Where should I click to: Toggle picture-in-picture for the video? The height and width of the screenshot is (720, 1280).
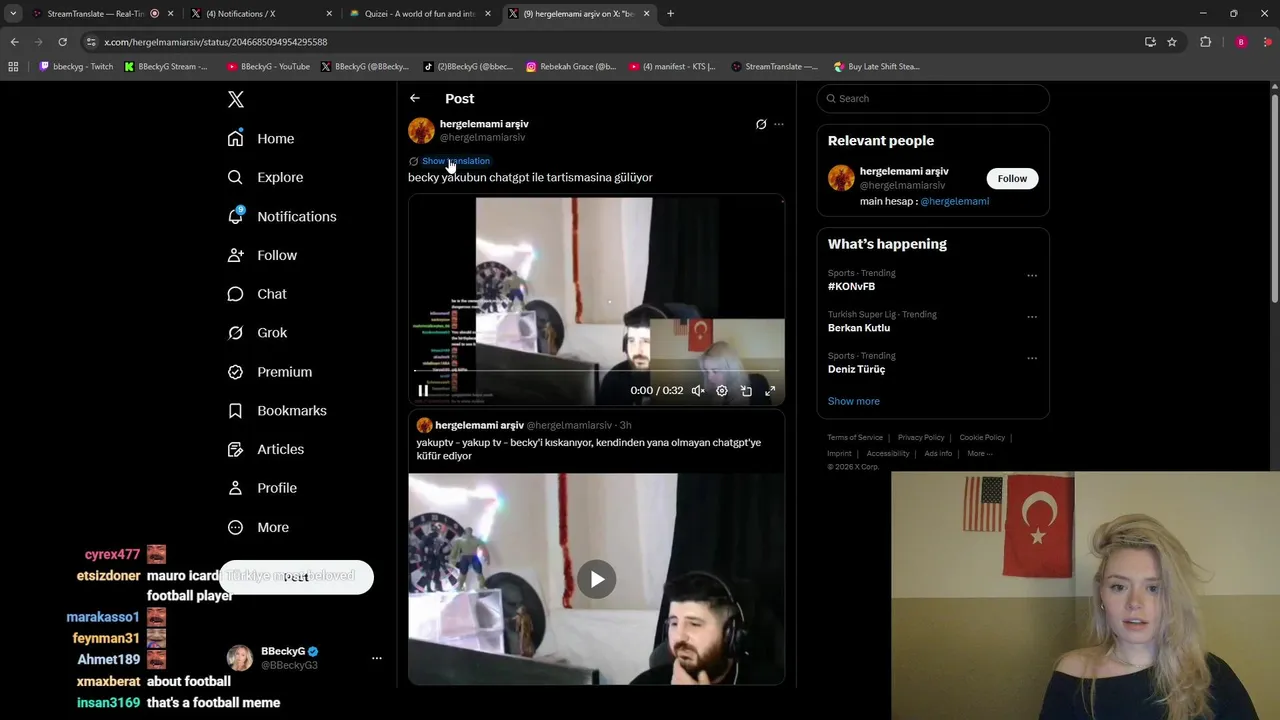pos(746,391)
